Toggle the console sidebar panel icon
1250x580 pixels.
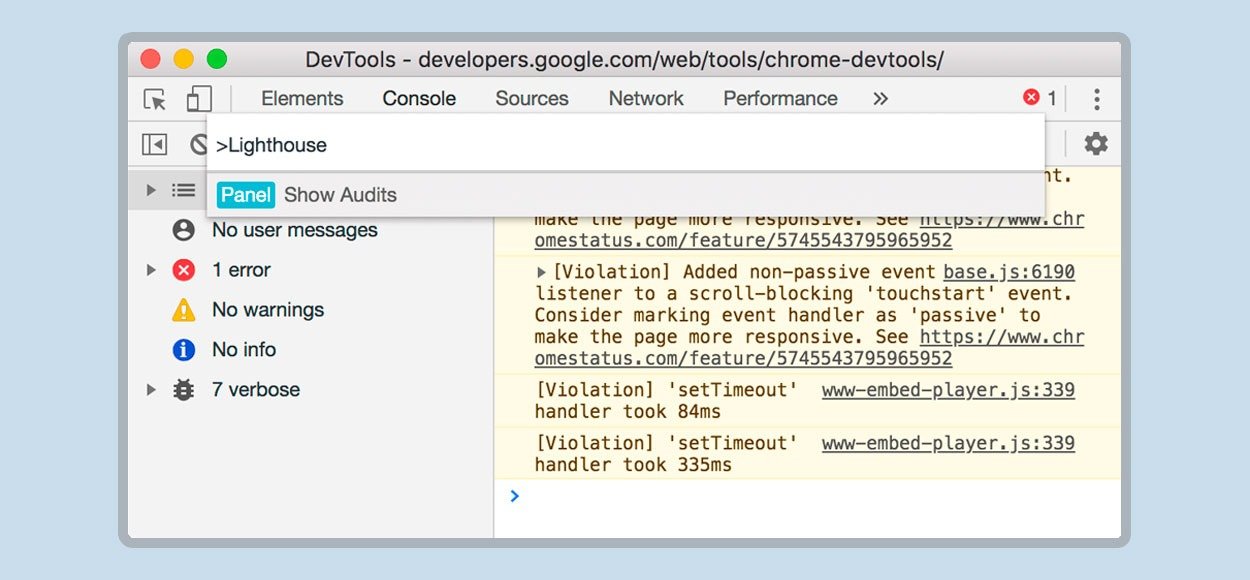coord(155,145)
